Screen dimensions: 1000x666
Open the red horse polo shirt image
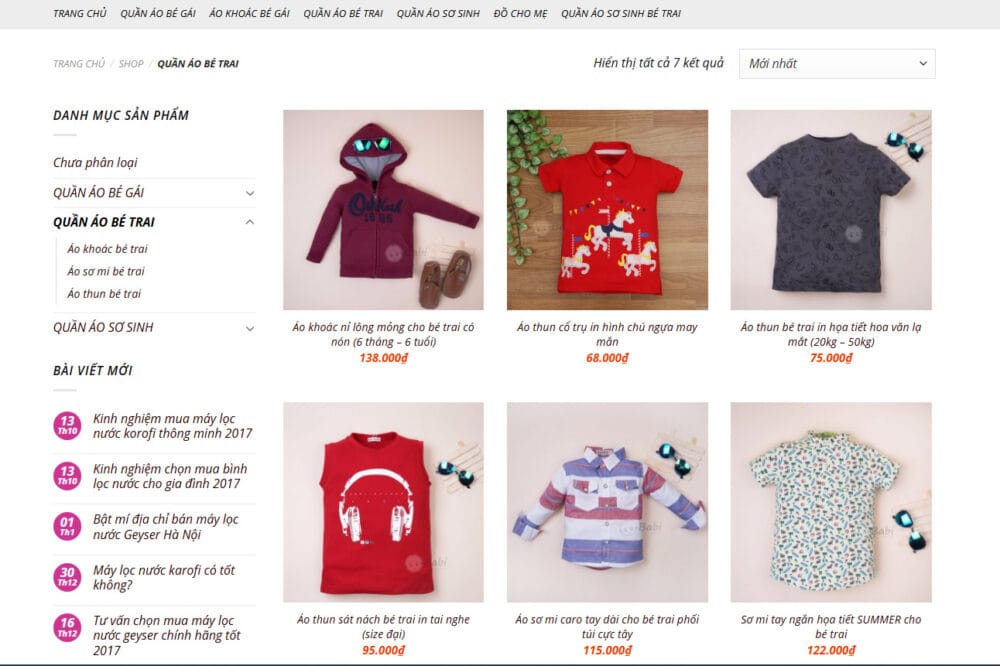(x=607, y=210)
